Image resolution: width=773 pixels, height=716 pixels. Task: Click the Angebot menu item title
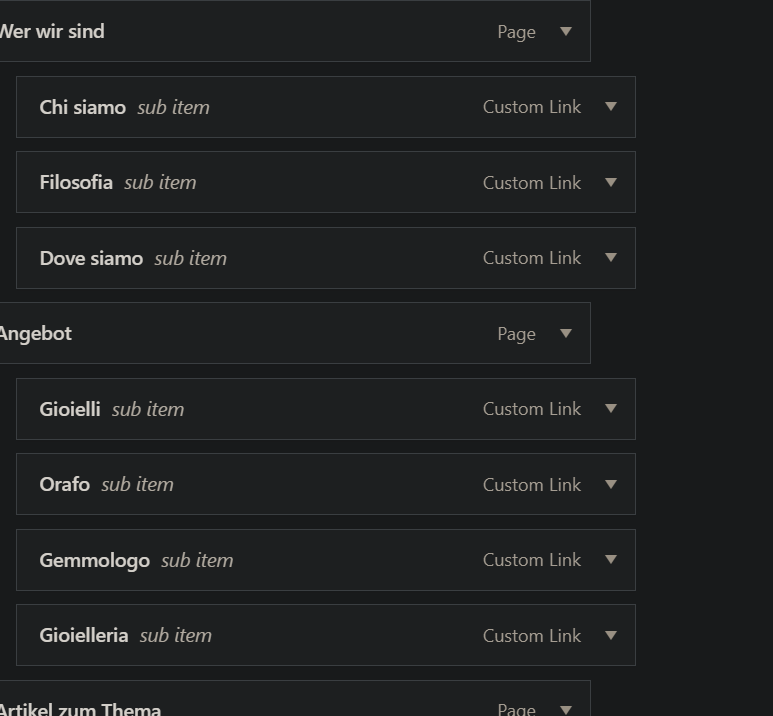[36, 333]
